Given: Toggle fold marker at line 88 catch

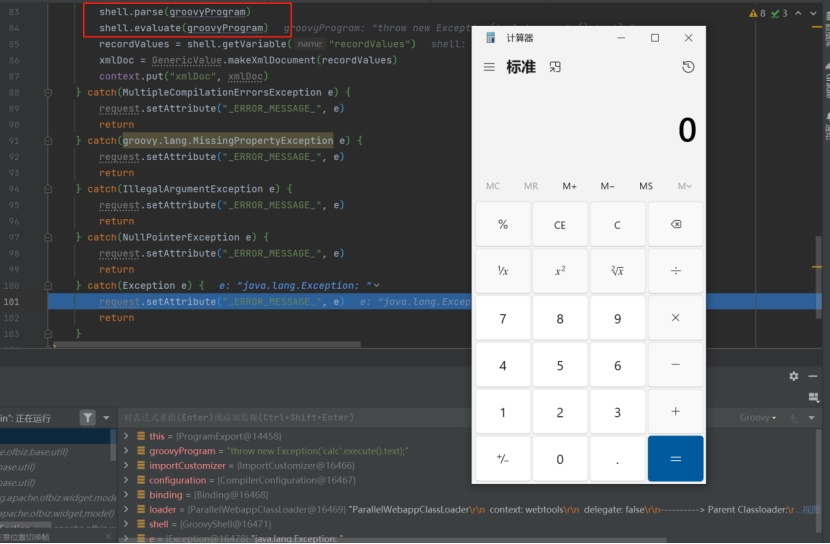Looking at the screenshot, I should 48,93.
